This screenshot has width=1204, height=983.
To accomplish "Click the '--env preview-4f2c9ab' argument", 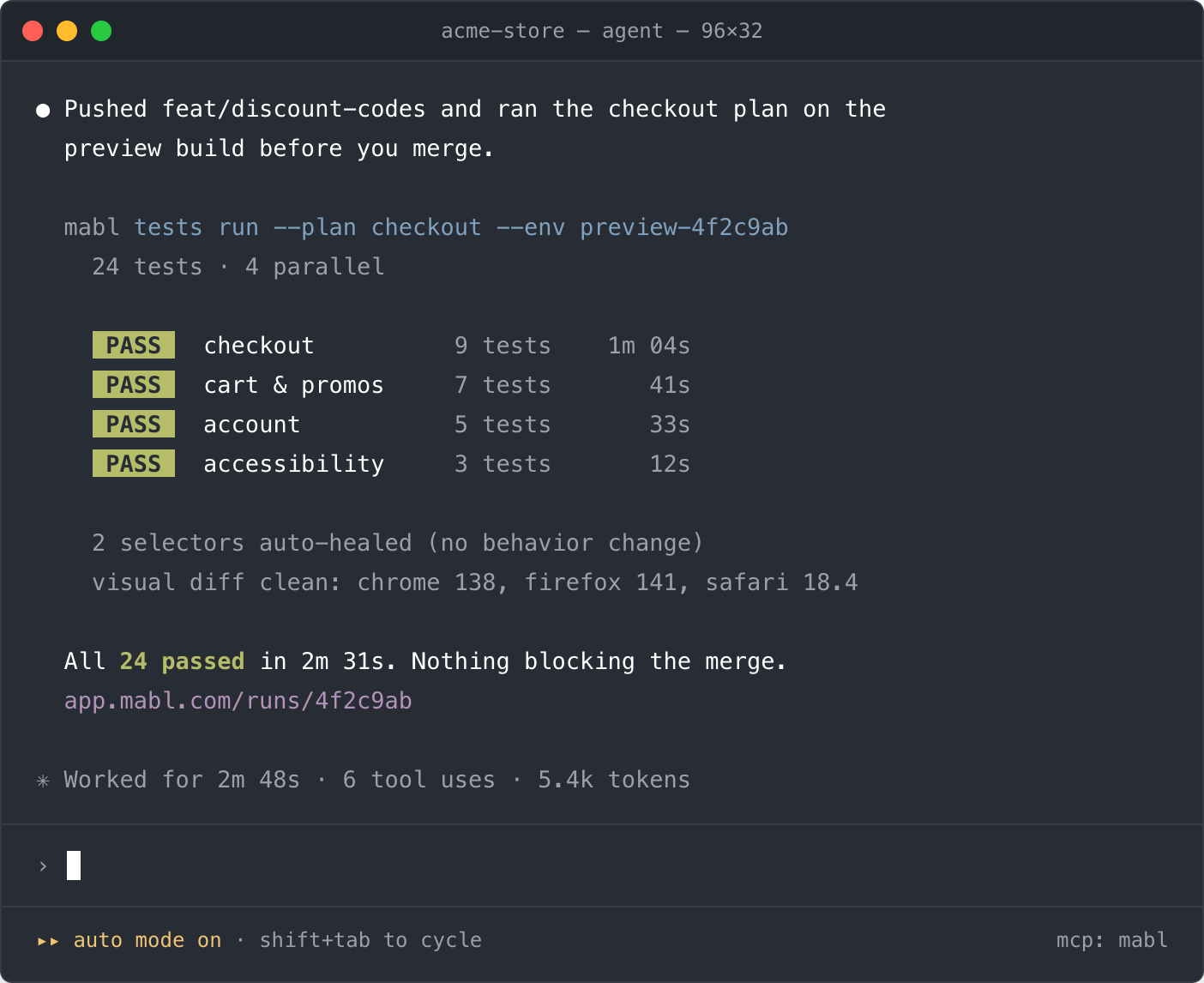I will pos(642,227).
